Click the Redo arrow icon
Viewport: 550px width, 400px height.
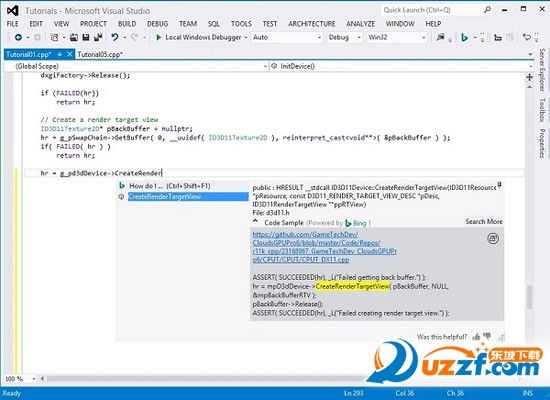point(134,37)
